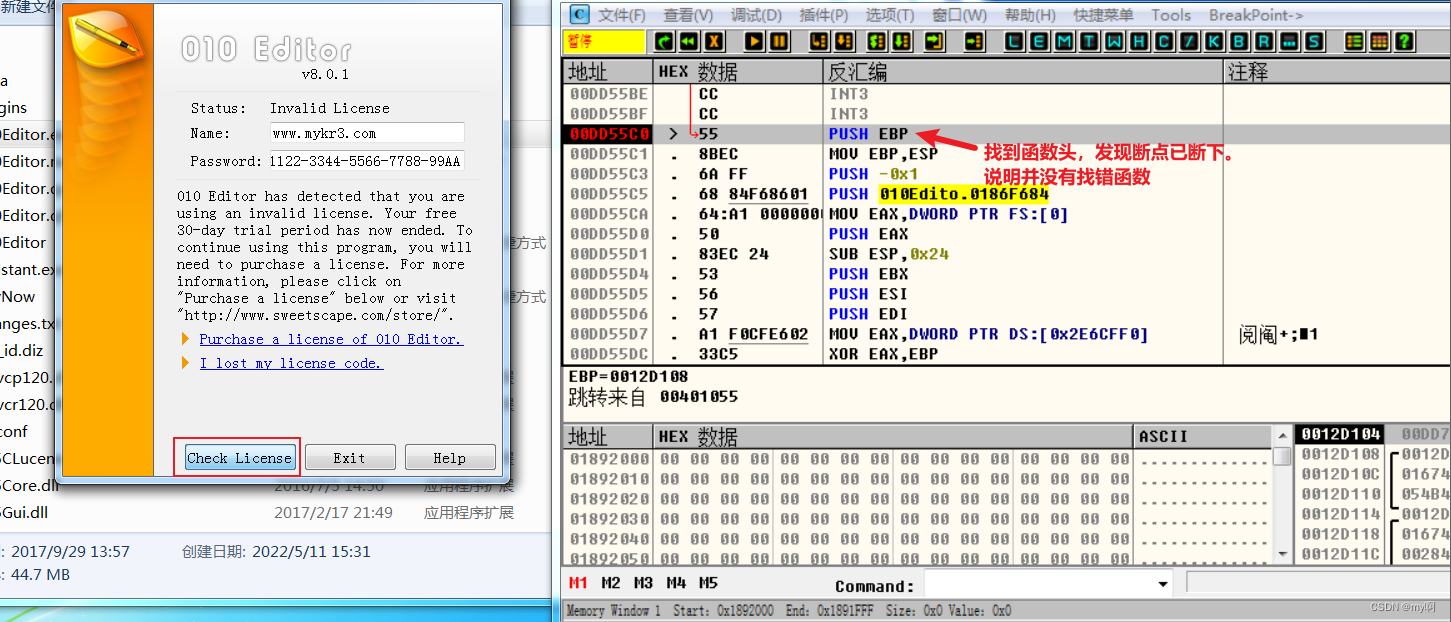Screen dimensions: 1451x622
Task: Open the Run Trace with ellipsis icon
Action: (x=1288, y=41)
